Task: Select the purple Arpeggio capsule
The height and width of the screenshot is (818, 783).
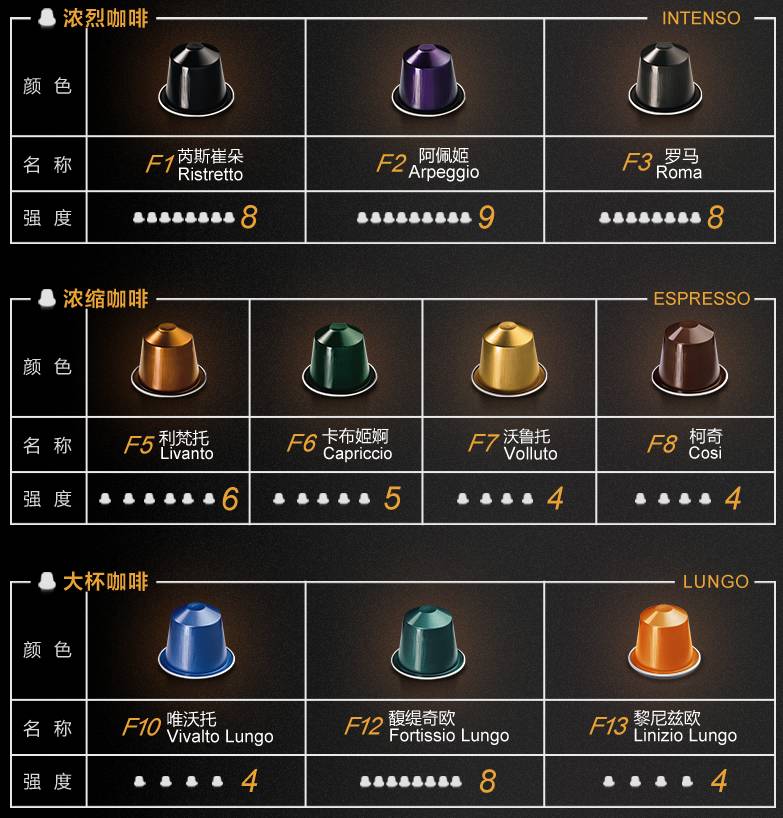Action: (x=428, y=79)
